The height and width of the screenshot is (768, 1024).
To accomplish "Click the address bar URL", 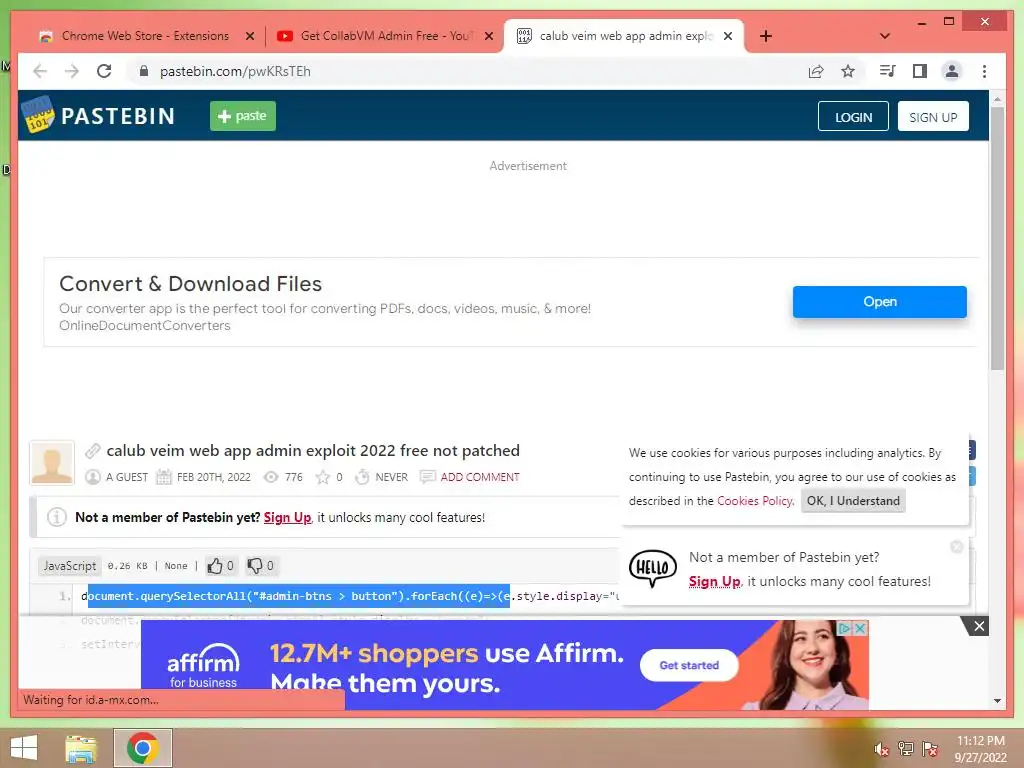I will click(235, 71).
